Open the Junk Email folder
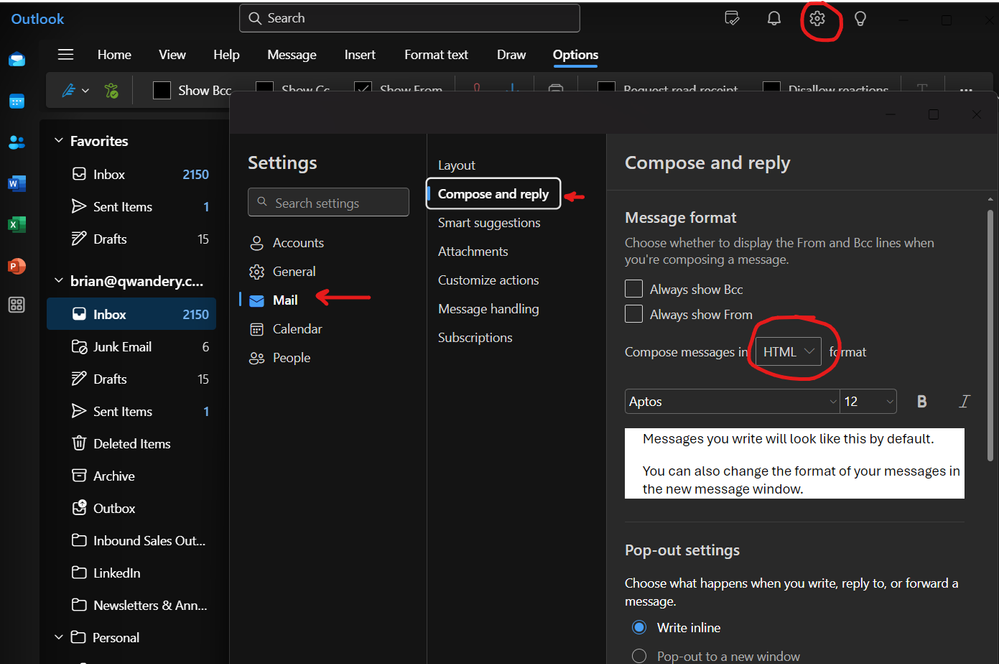 [x=122, y=347]
